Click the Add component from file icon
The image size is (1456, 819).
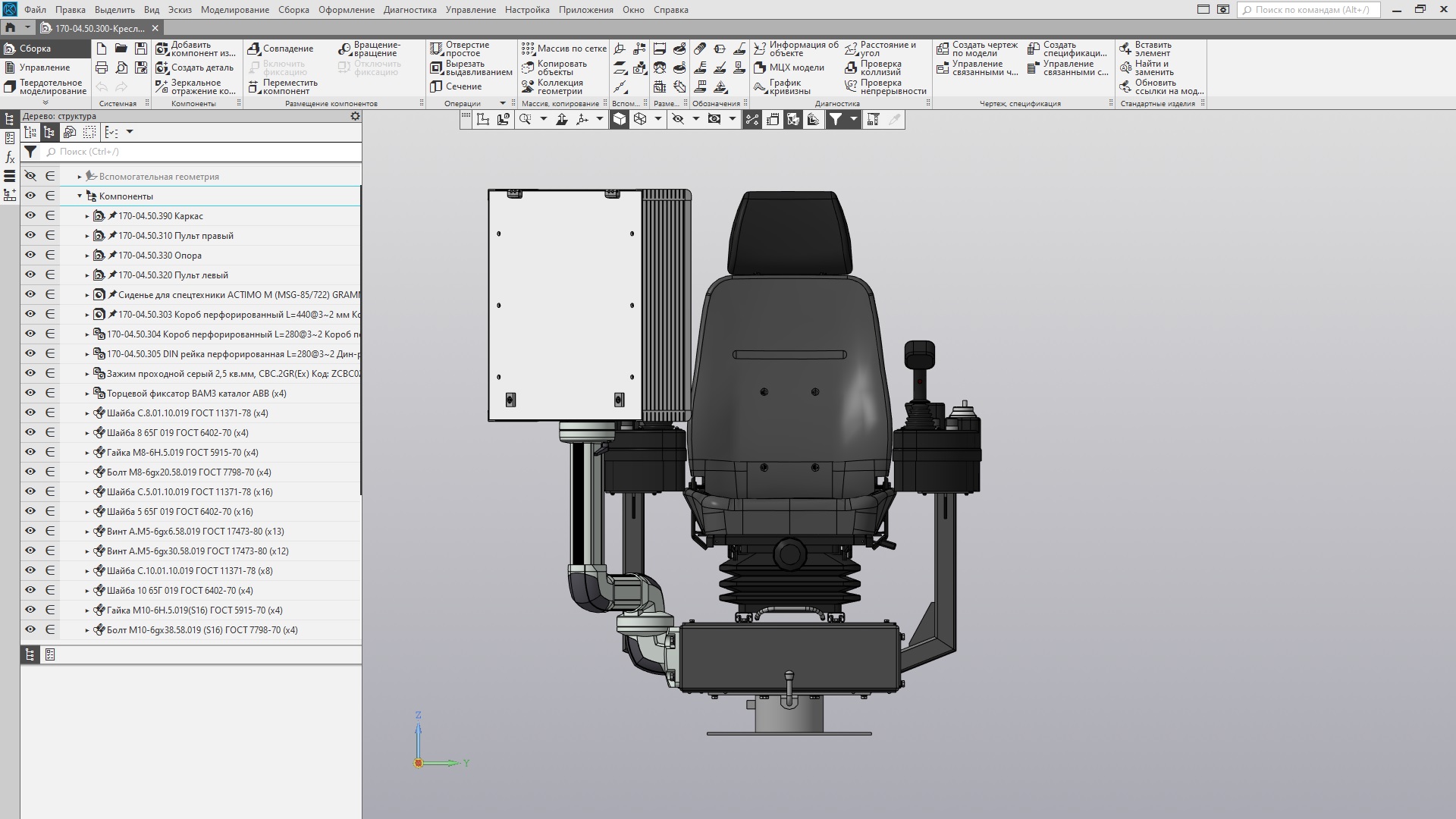162,49
